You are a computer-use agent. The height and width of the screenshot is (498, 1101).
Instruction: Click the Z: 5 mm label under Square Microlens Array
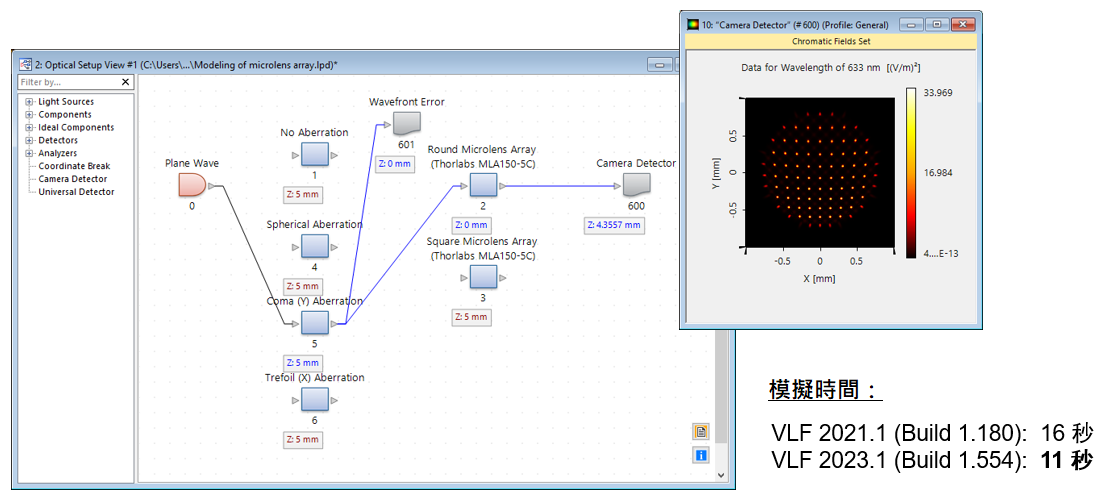point(471,317)
